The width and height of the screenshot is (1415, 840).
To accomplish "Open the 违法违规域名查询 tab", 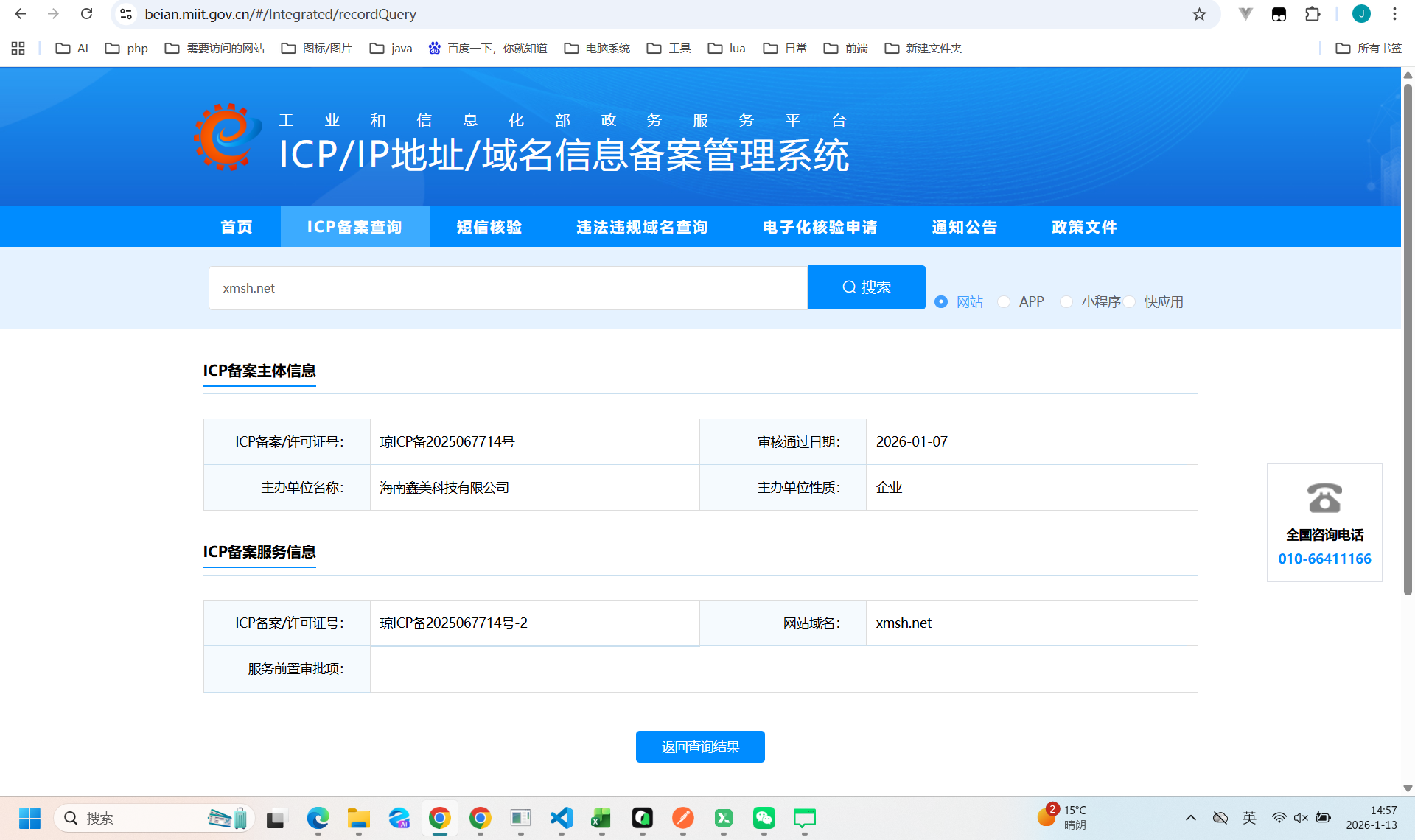I will (642, 227).
